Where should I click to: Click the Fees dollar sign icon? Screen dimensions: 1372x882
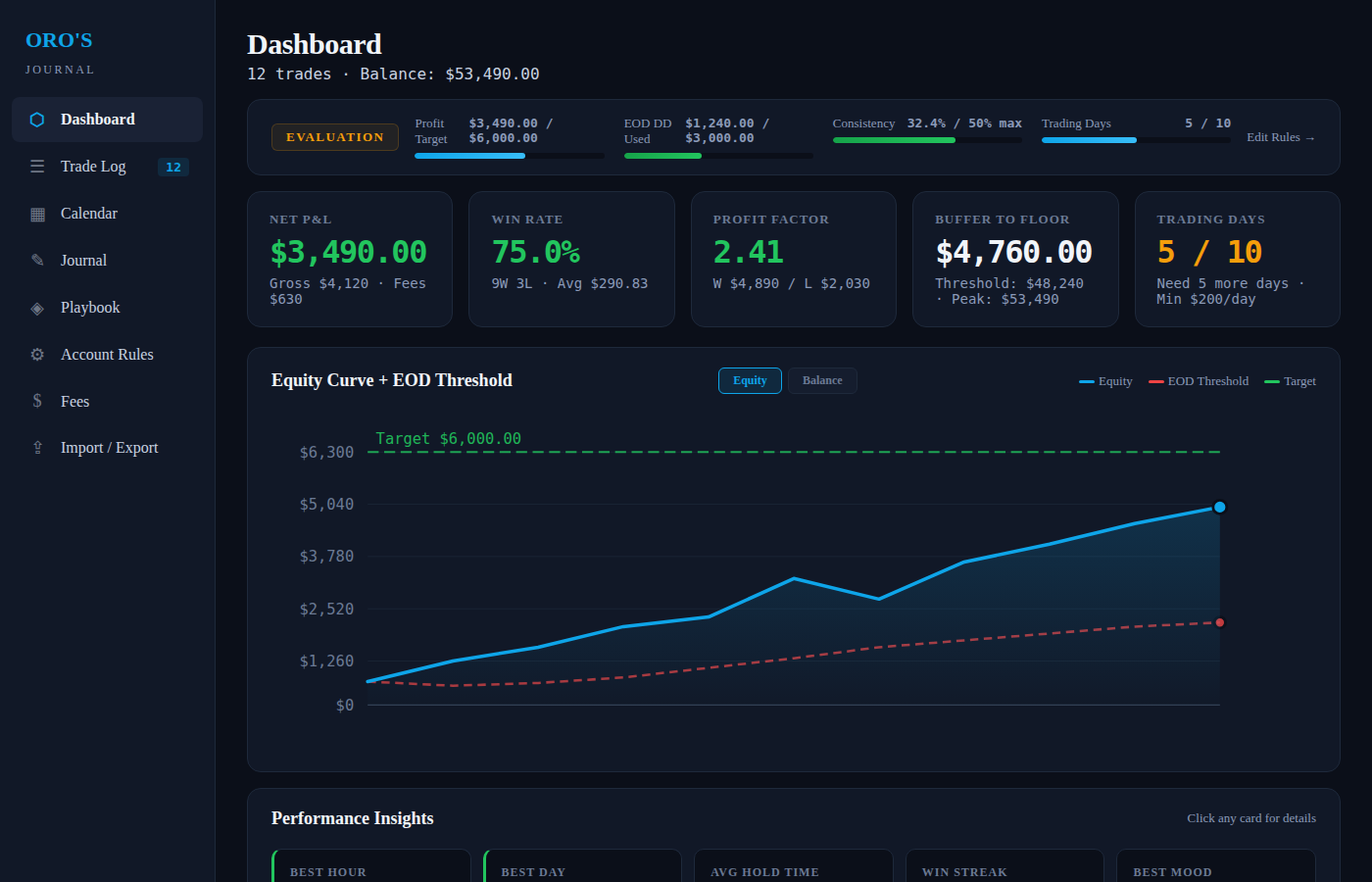click(x=37, y=401)
